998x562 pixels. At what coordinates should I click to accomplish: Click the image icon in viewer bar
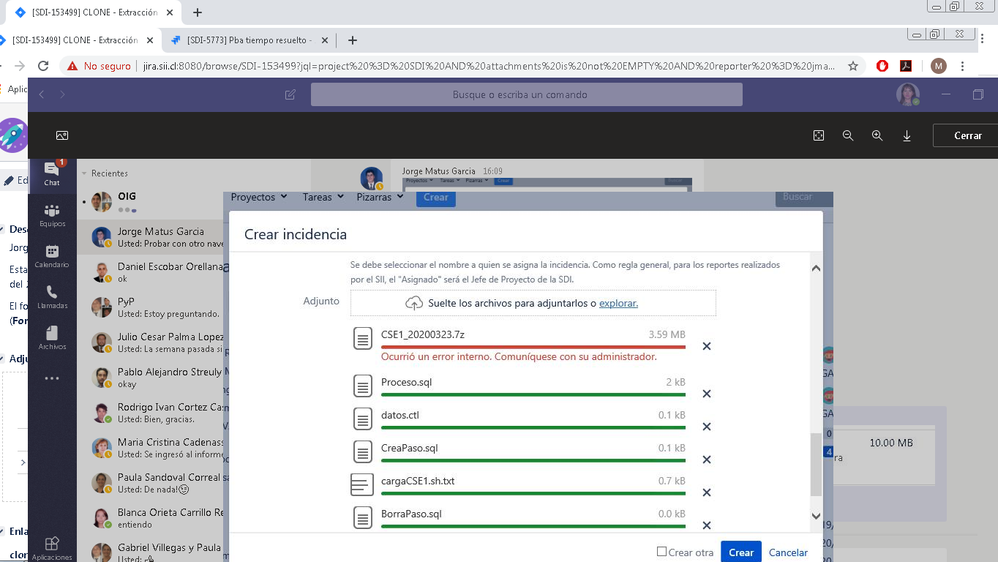pyautogui.click(x=62, y=136)
